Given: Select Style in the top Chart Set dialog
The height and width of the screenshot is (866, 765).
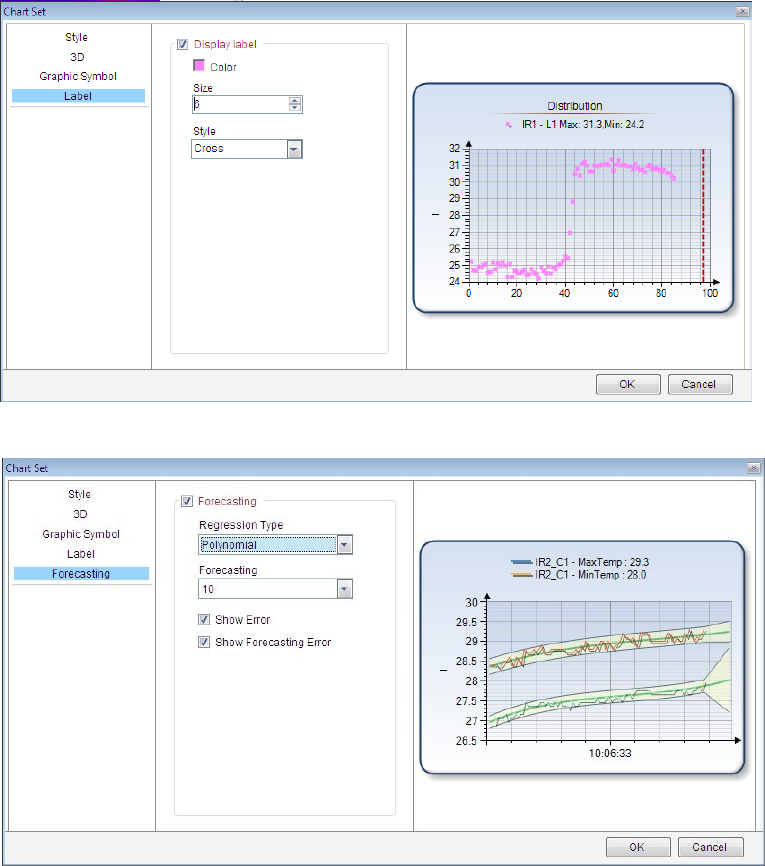Looking at the screenshot, I should tap(76, 38).
